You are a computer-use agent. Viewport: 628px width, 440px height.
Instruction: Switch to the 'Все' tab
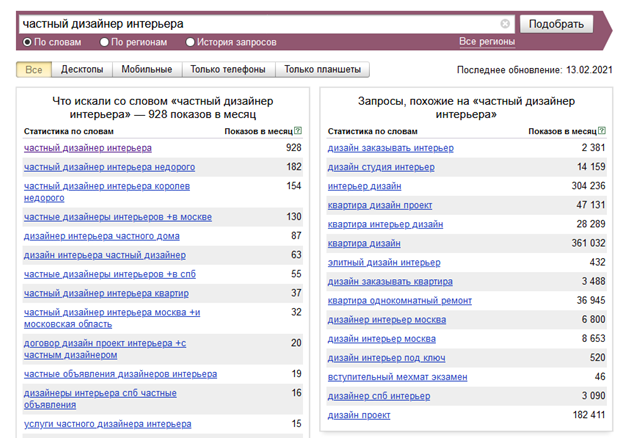coord(34,70)
